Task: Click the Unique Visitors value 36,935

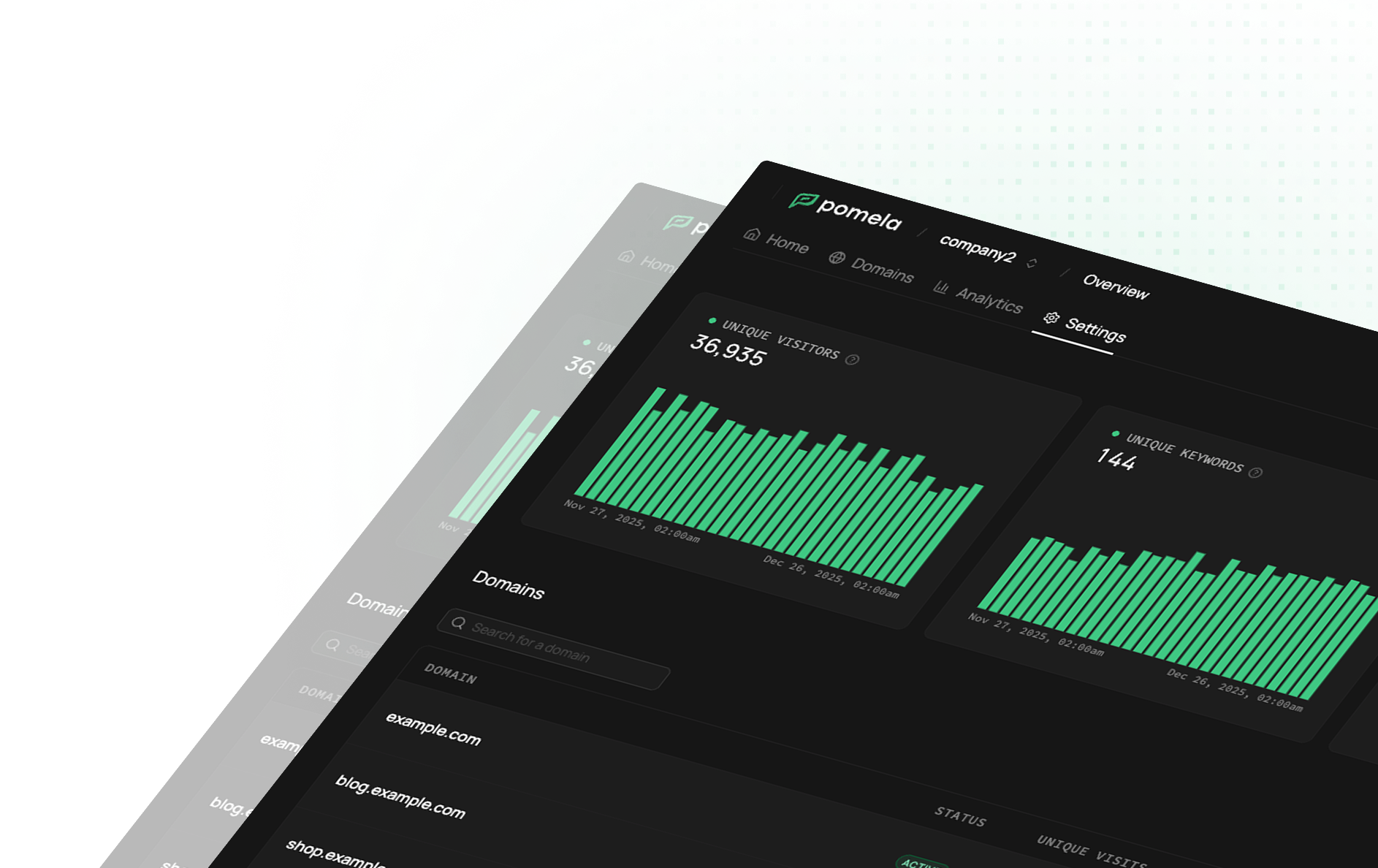Action: coord(728,349)
